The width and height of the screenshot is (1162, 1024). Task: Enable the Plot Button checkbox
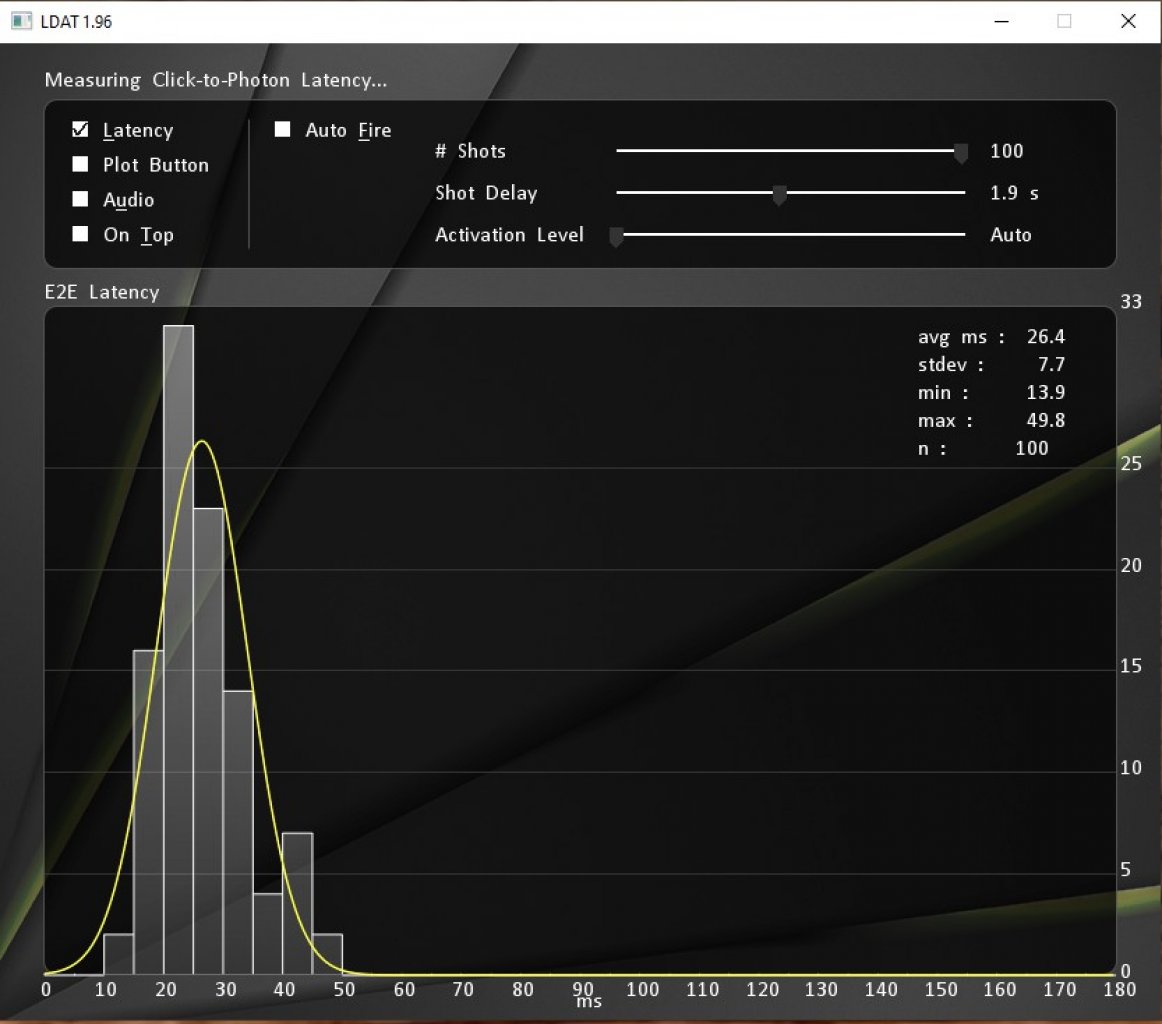pos(80,164)
